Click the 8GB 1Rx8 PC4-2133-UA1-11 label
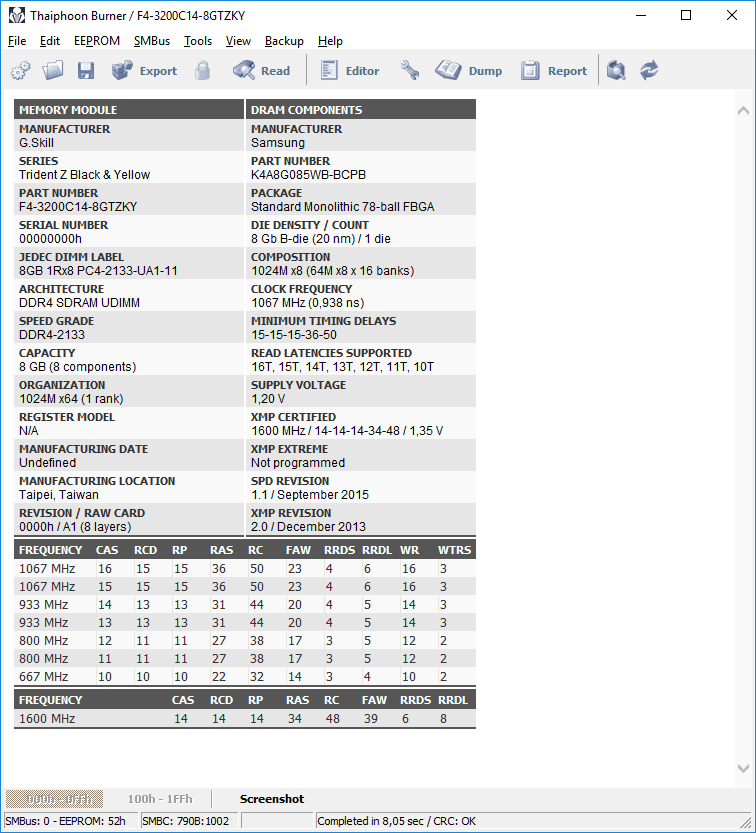This screenshot has height=833, width=756. coord(98,271)
